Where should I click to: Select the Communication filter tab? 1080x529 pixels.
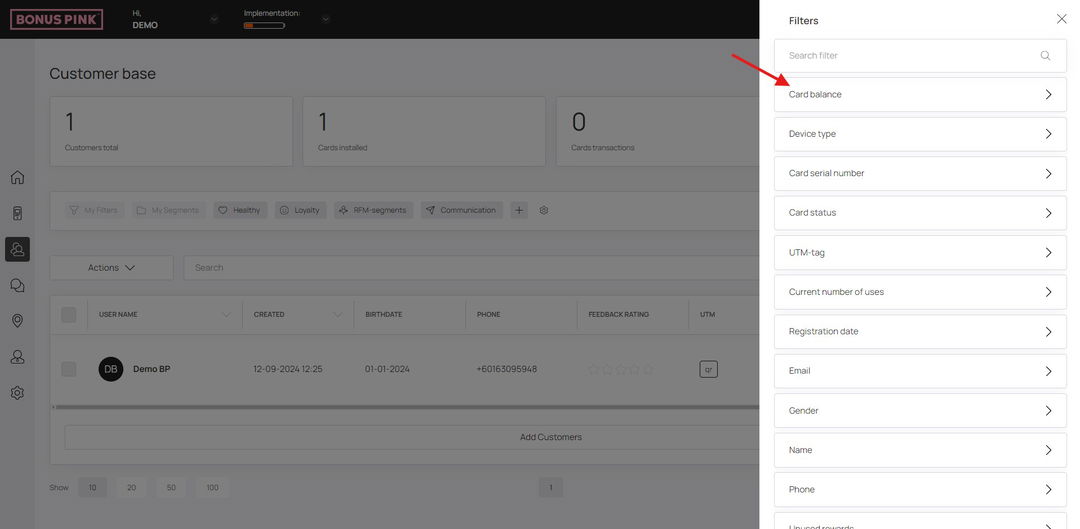[x=461, y=210]
